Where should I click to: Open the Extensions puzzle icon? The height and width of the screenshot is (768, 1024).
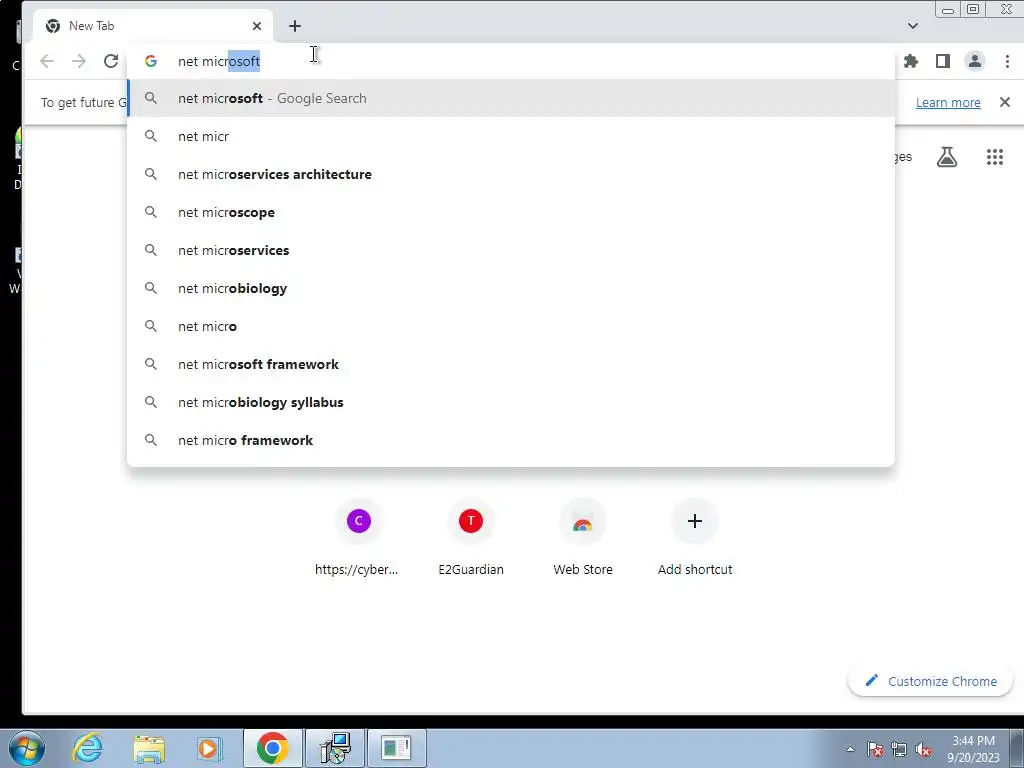[x=910, y=61]
